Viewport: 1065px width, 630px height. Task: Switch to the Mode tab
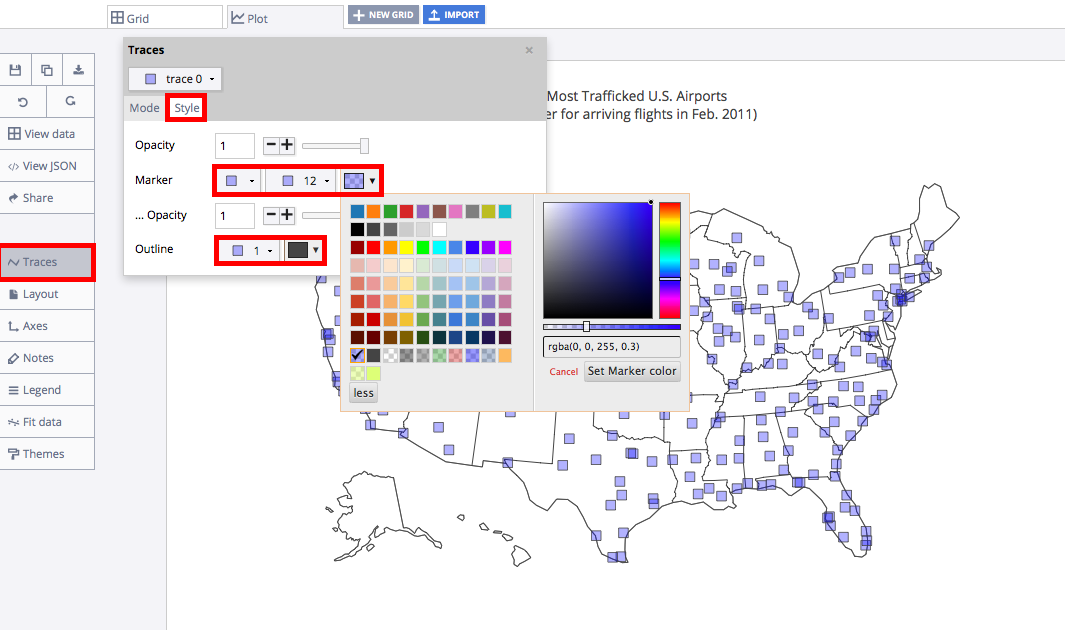(144, 108)
